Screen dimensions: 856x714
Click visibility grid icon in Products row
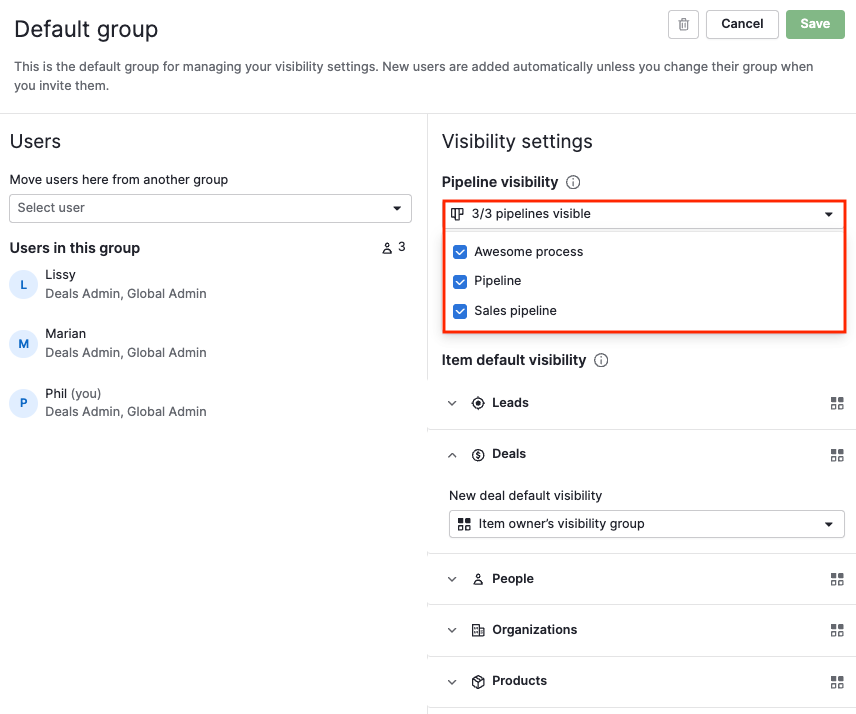coord(836,682)
